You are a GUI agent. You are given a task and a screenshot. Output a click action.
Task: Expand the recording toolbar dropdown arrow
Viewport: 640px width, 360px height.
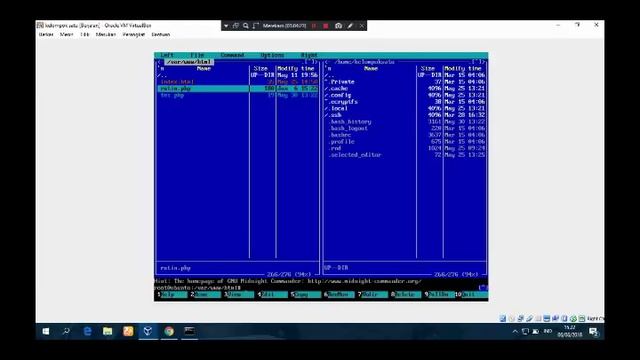point(226,26)
